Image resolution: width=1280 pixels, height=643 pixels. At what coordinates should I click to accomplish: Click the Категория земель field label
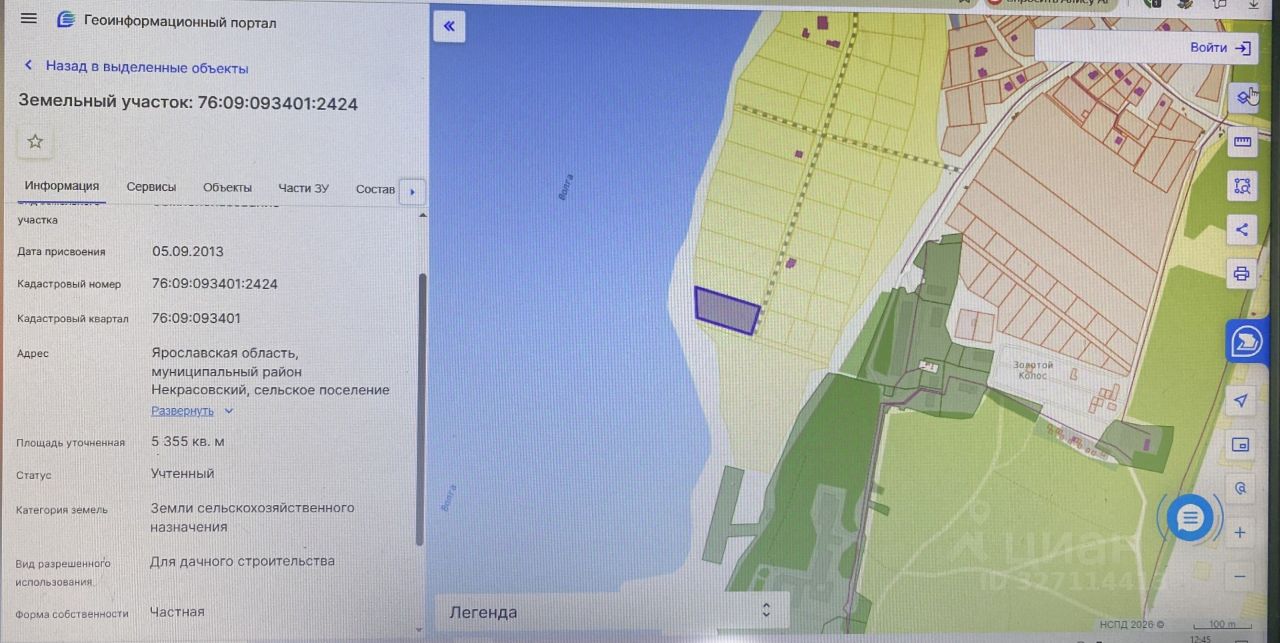click(61, 510)
